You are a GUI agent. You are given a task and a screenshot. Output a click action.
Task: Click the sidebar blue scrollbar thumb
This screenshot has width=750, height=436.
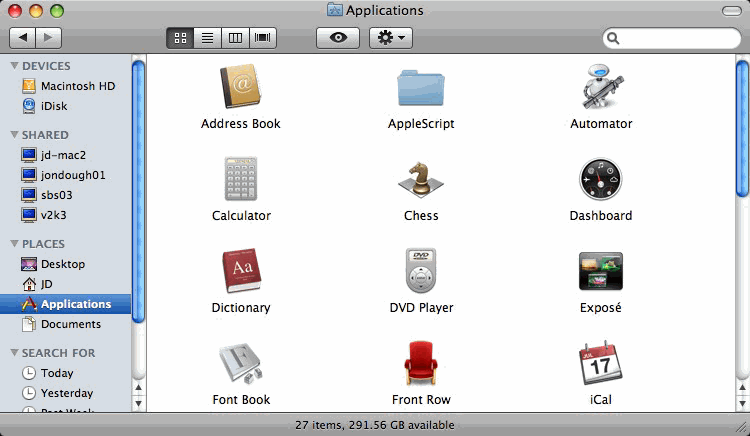click(138, 191)
